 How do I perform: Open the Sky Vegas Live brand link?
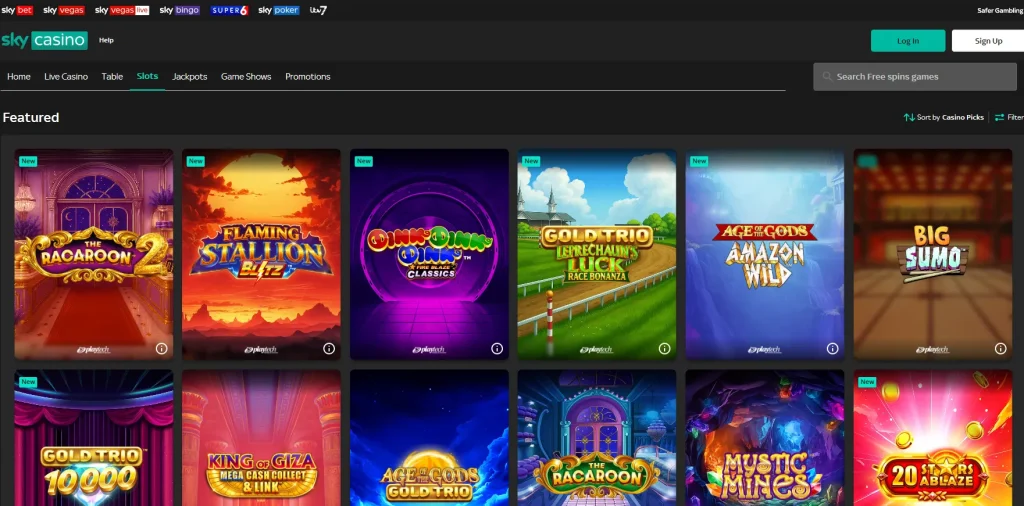click(x=122, y=10)
